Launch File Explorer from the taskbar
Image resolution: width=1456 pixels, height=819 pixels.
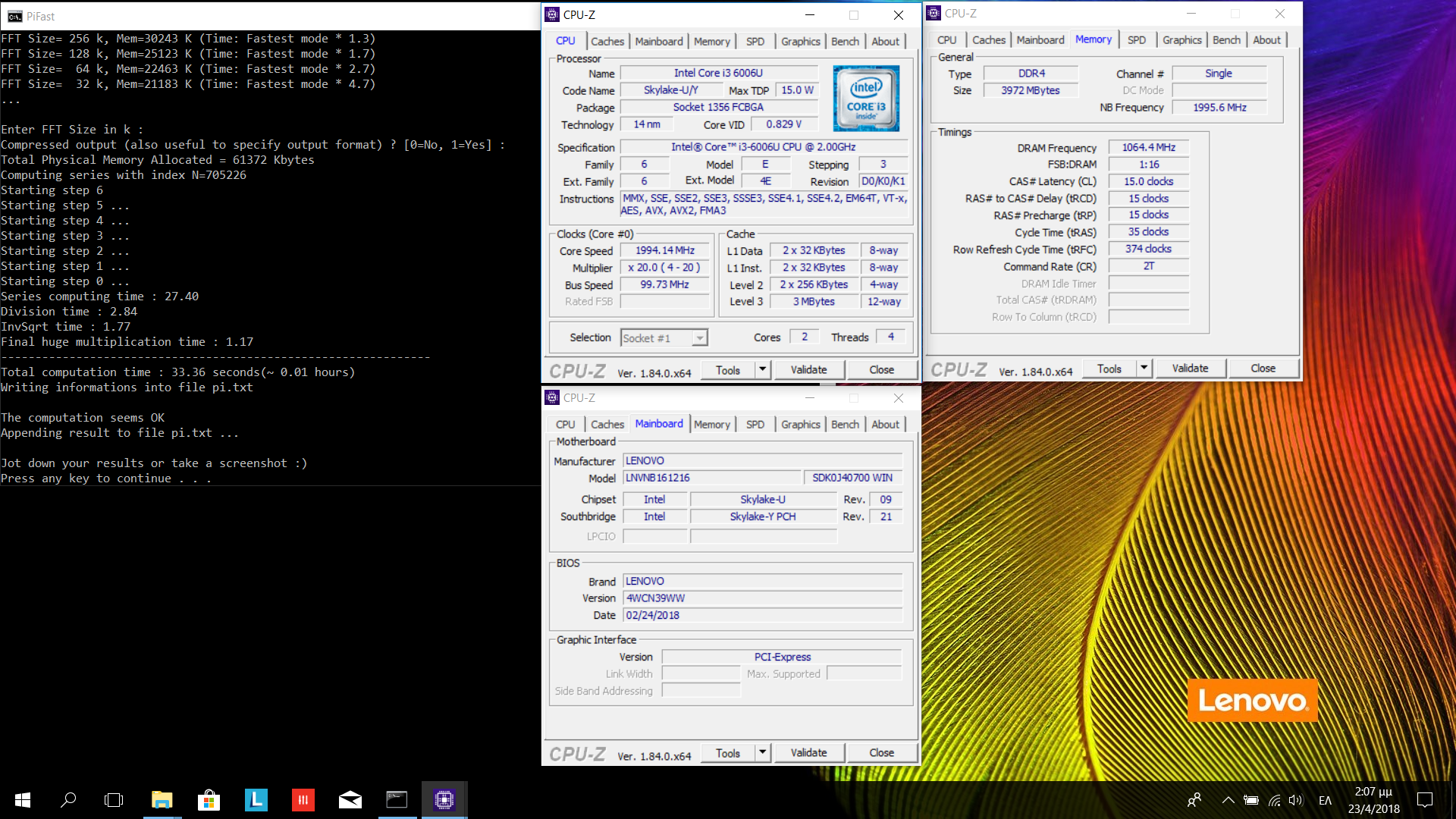click(162, 800)
